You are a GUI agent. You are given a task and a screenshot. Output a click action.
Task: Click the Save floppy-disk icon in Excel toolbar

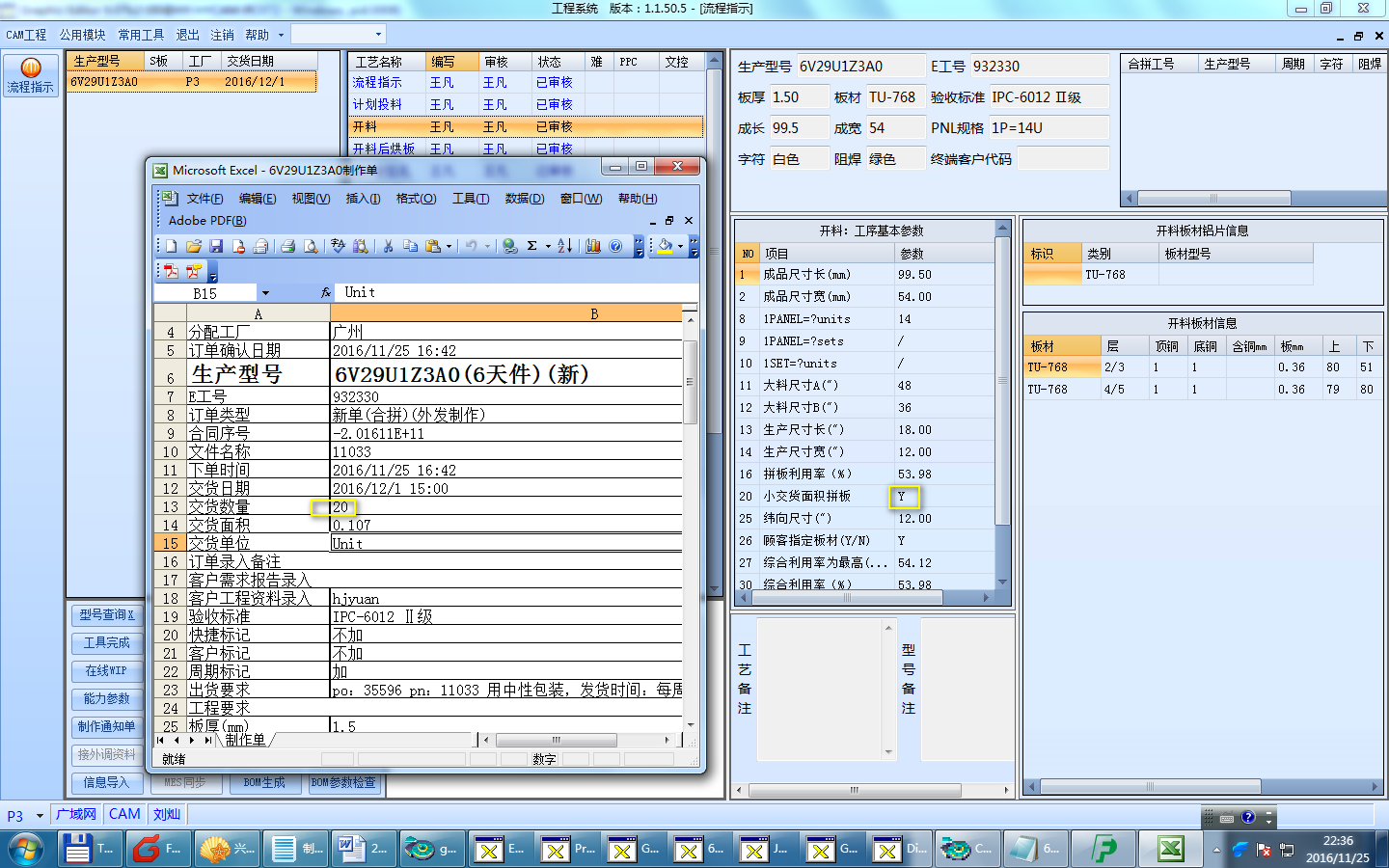coord(216,246)
